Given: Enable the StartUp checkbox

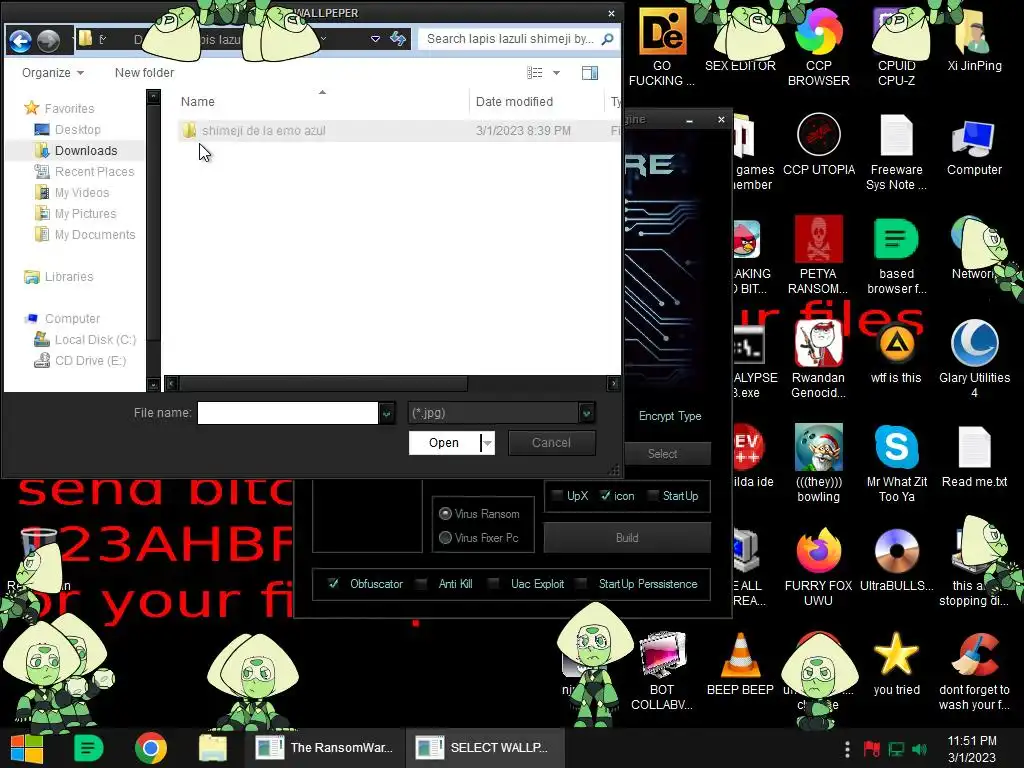Looking at the screenshot, I should [652, 496].
